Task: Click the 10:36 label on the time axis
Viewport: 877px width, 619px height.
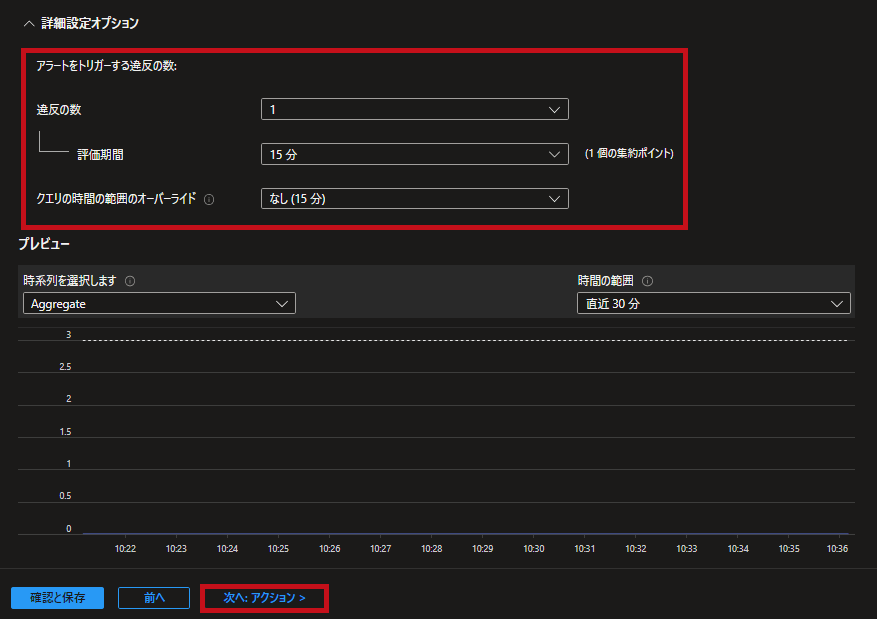Action: pos(837,548)
